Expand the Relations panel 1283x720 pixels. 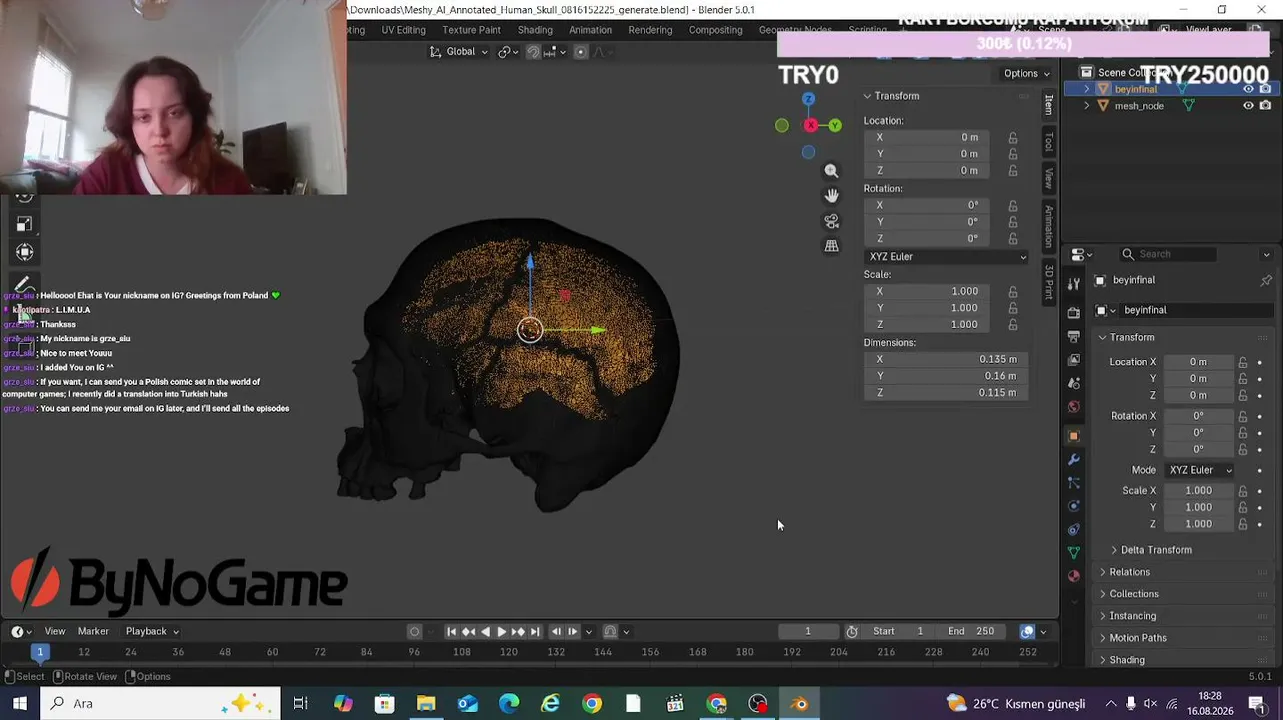(x=1129, y=572)
